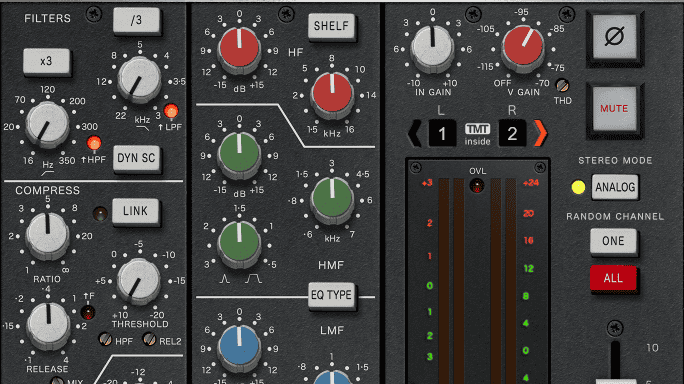Click the TMT inside logo

tap(477, 134)
